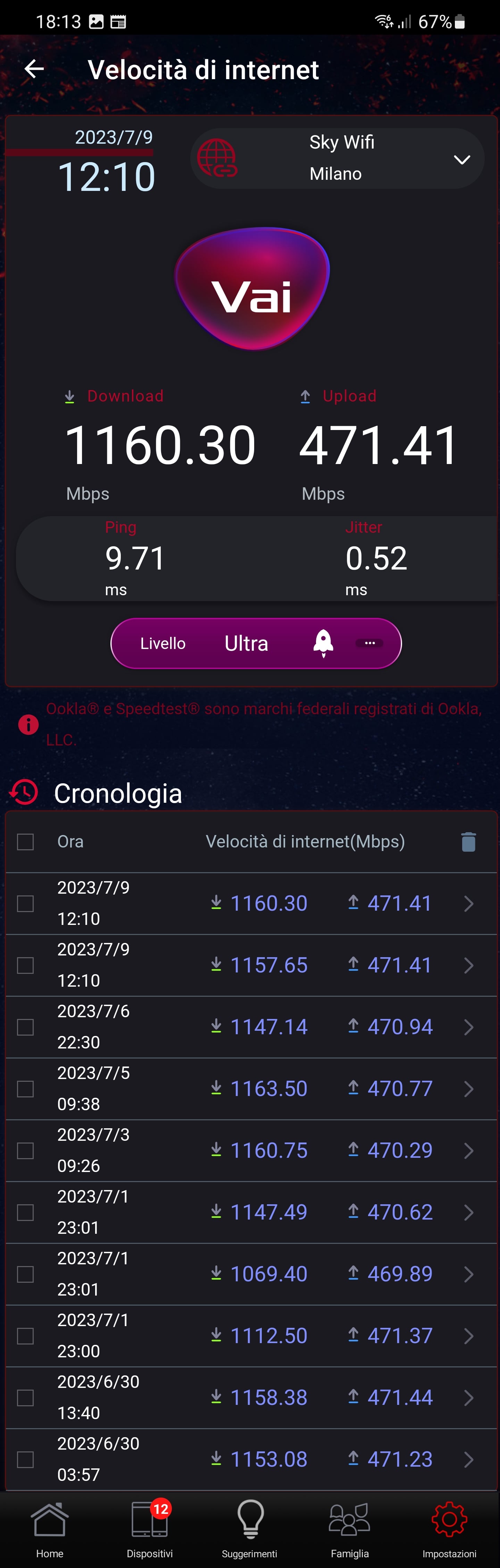Viewport: 500px width, 1568px height.
Task: Toggle the select-all checkbox beside Ora
Action: 26,842
